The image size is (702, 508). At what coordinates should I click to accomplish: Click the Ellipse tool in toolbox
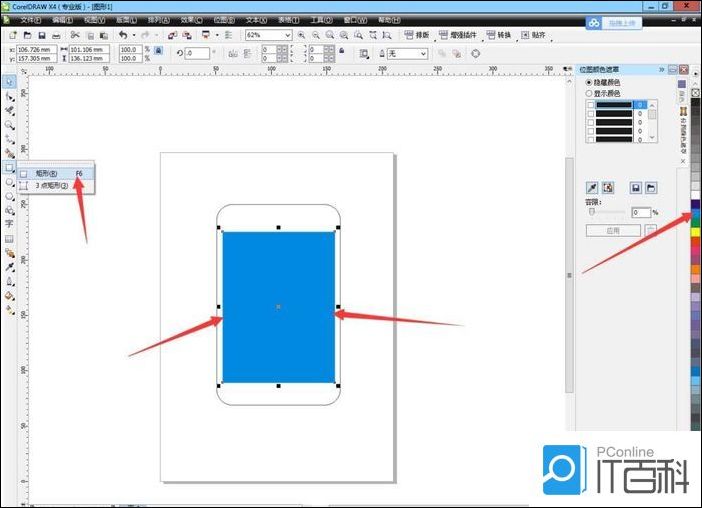[x=9, y=182]
